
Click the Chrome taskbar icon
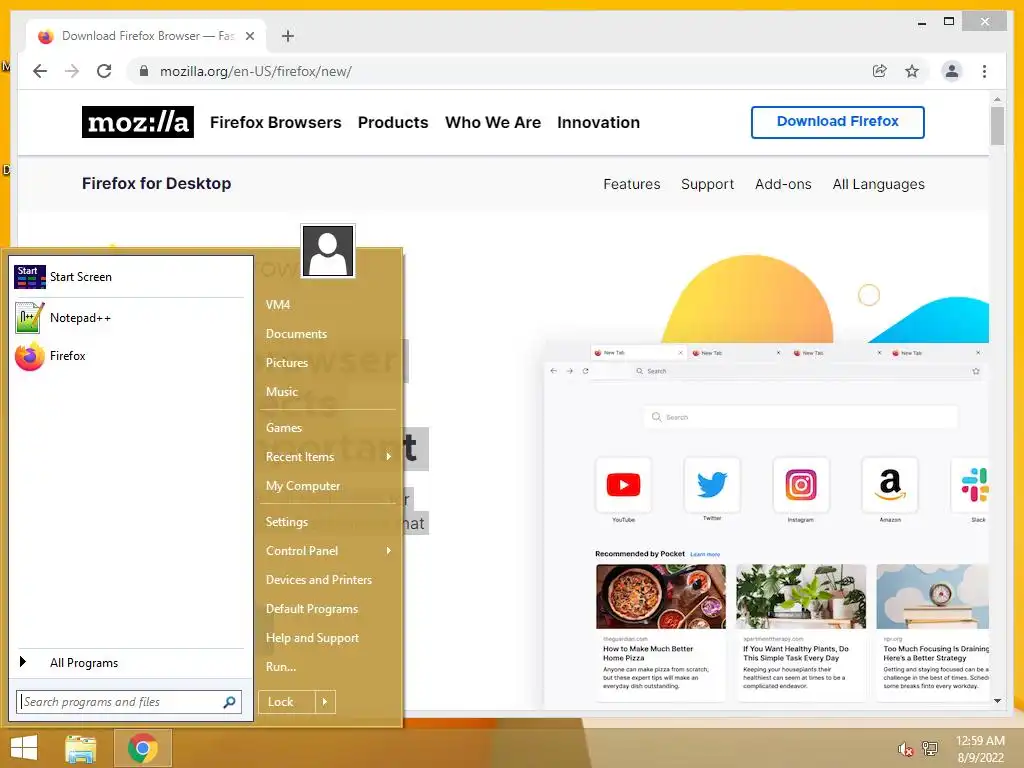(142, 748)
